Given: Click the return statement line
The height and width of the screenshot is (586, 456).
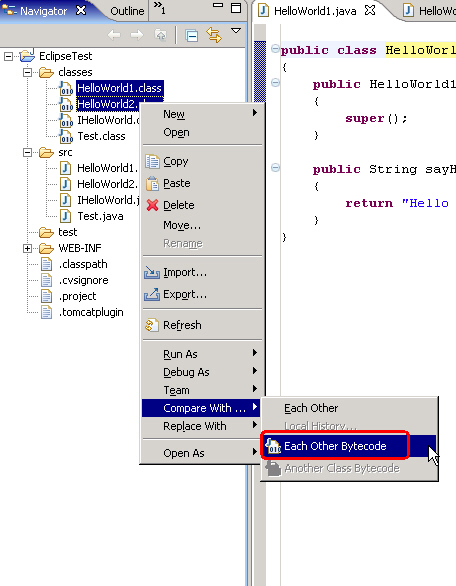Looking at the screenshot, I should (397, 203).
